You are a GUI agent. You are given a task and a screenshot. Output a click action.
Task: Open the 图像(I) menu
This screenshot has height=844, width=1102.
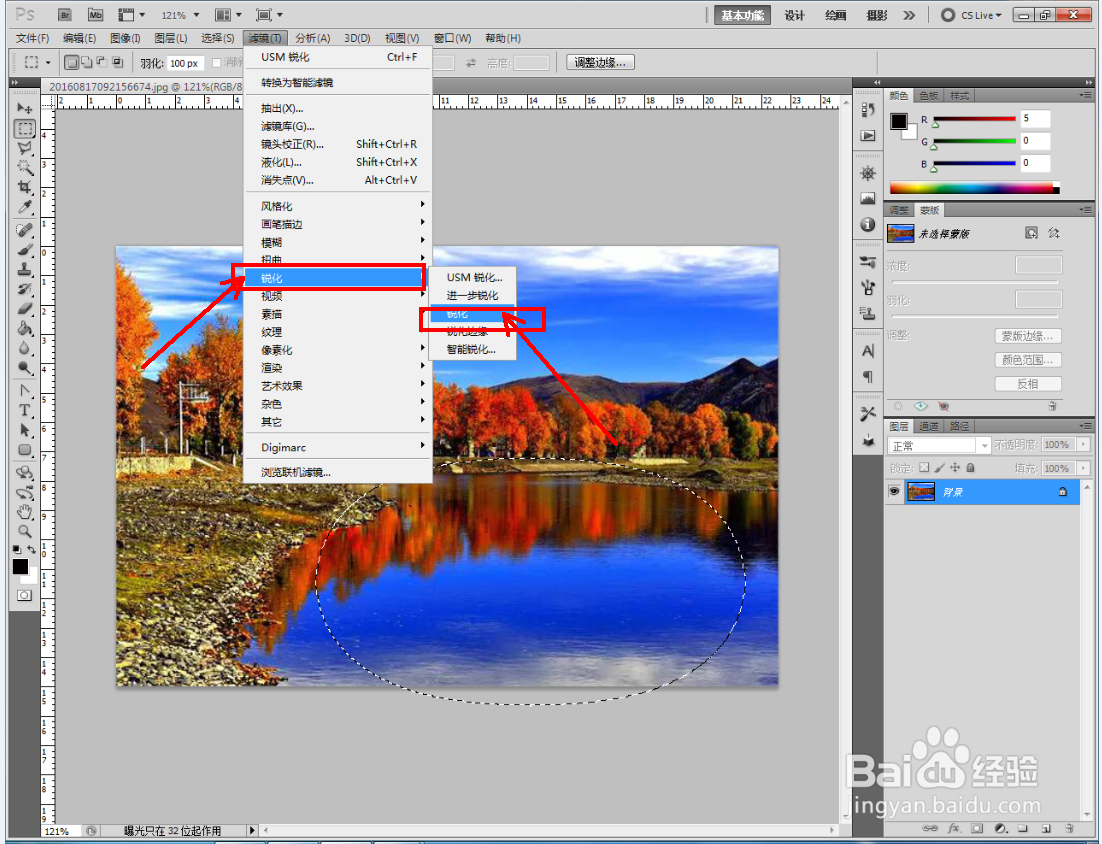tap(125, 38)
